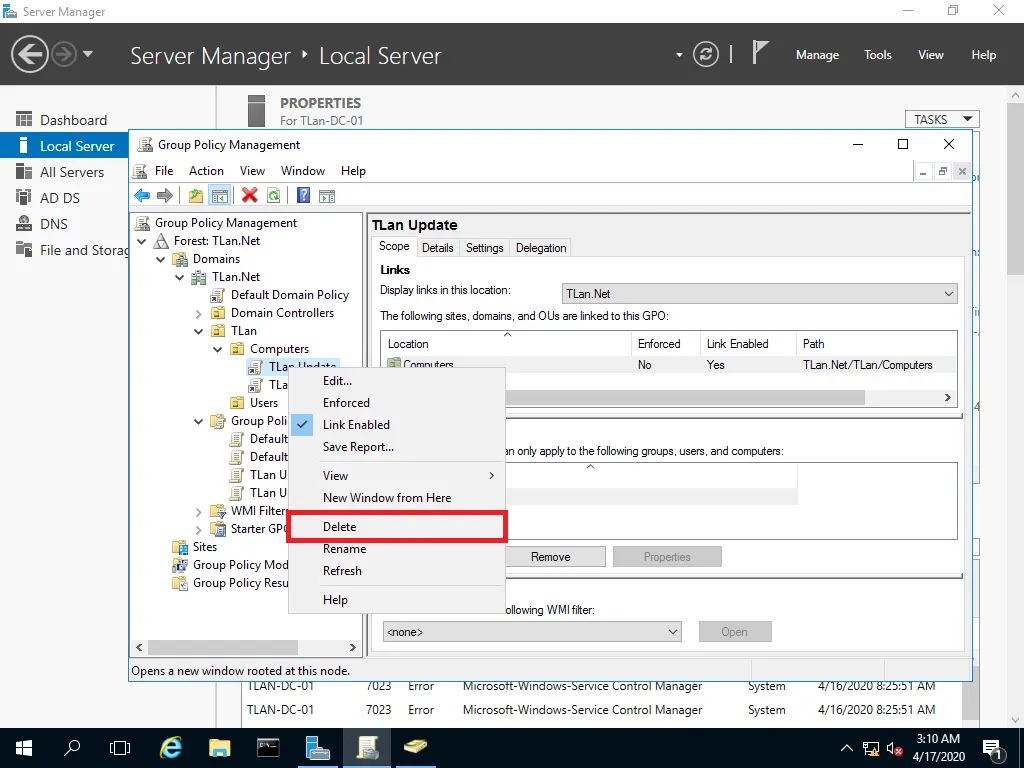This screenshot has height=768, width=1024.
Task: Click Server Manager refresh circle icon
Action: (706, 54)
